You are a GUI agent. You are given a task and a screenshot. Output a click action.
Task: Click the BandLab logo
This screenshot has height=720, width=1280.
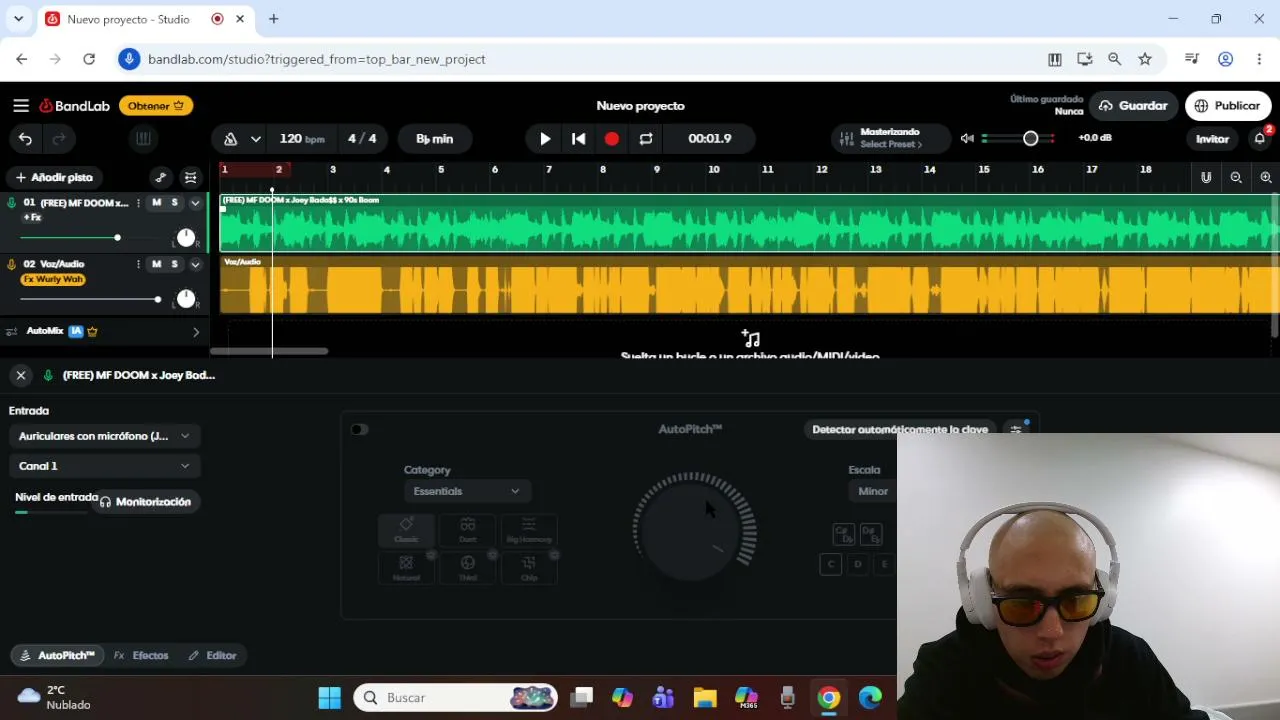click(75, 105)
